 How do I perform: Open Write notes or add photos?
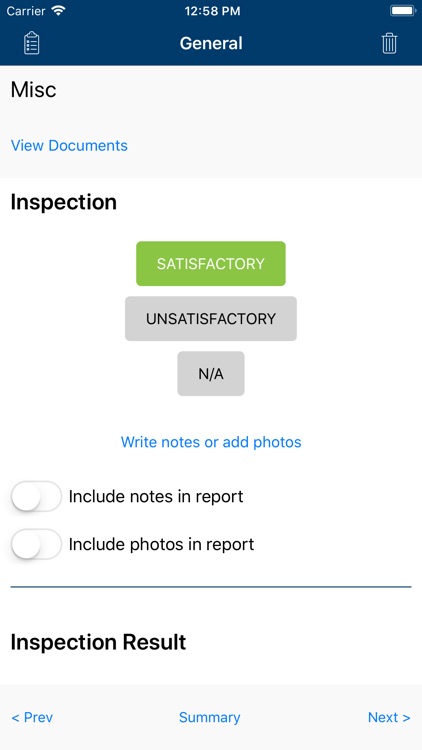(x=211, y=442)
